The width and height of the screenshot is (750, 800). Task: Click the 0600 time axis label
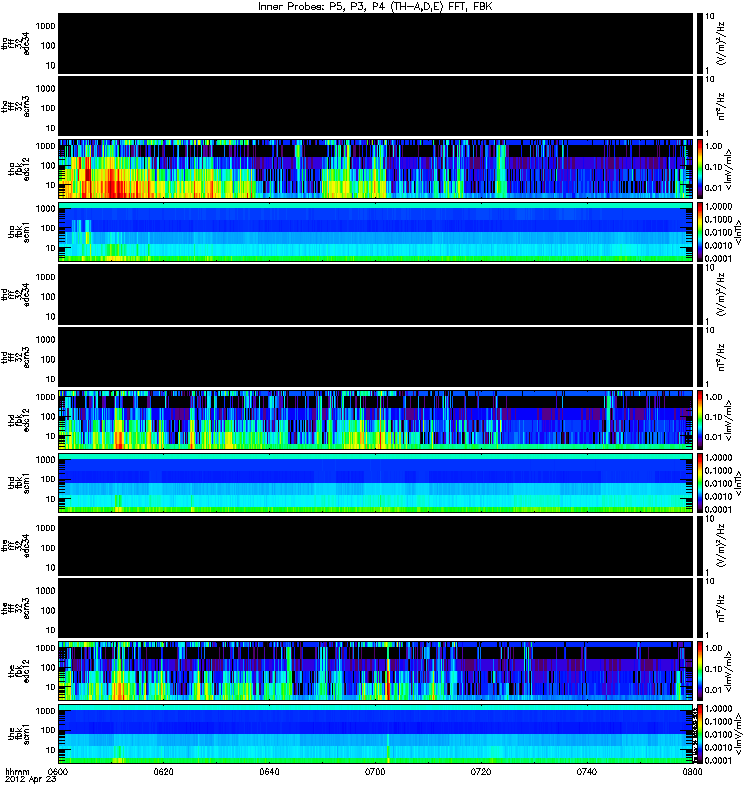pos(58,772)
